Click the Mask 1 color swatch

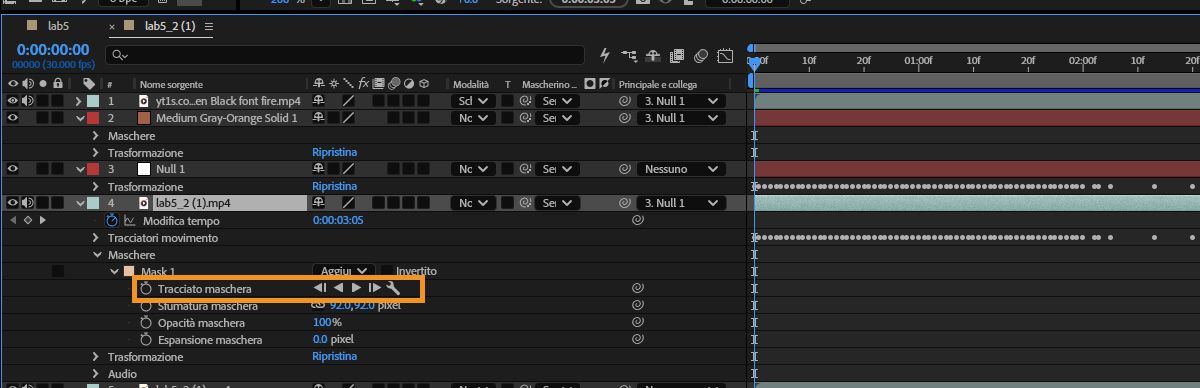tap(129, 271)
